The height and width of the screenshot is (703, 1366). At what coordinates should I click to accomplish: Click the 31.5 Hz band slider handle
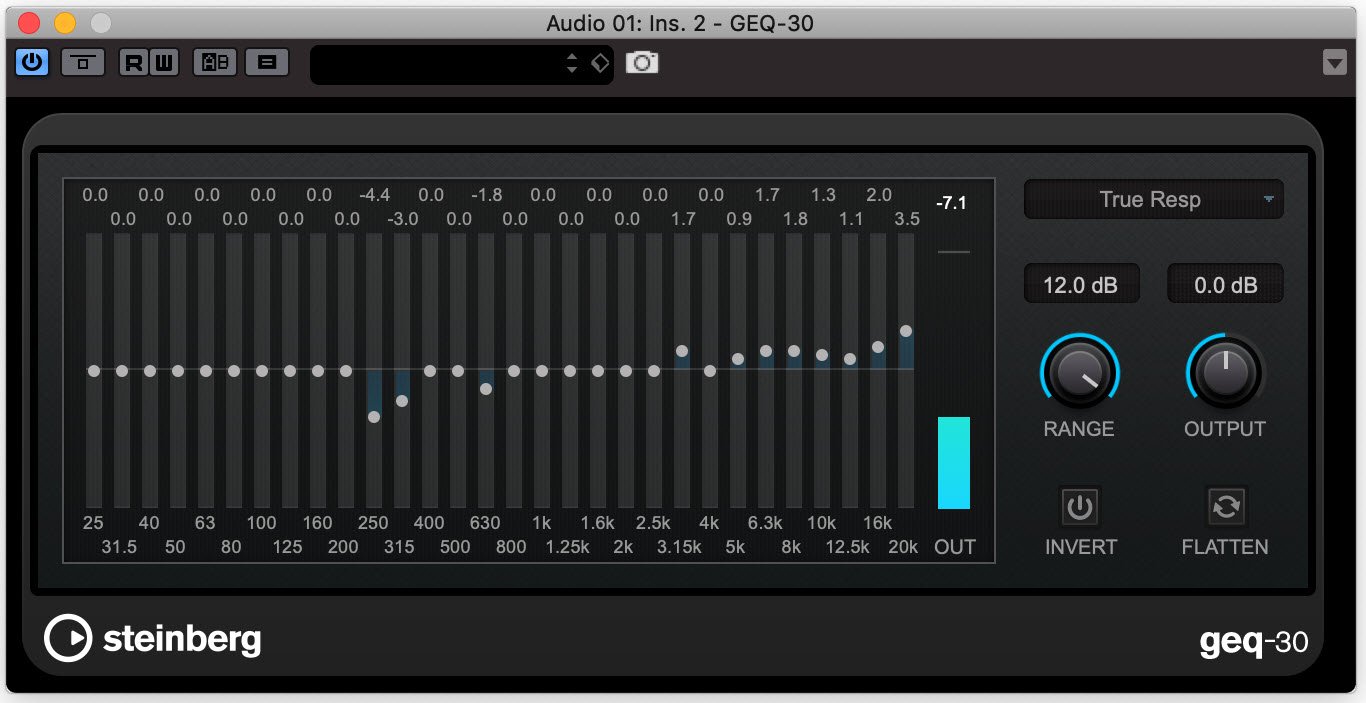point(122,371)
